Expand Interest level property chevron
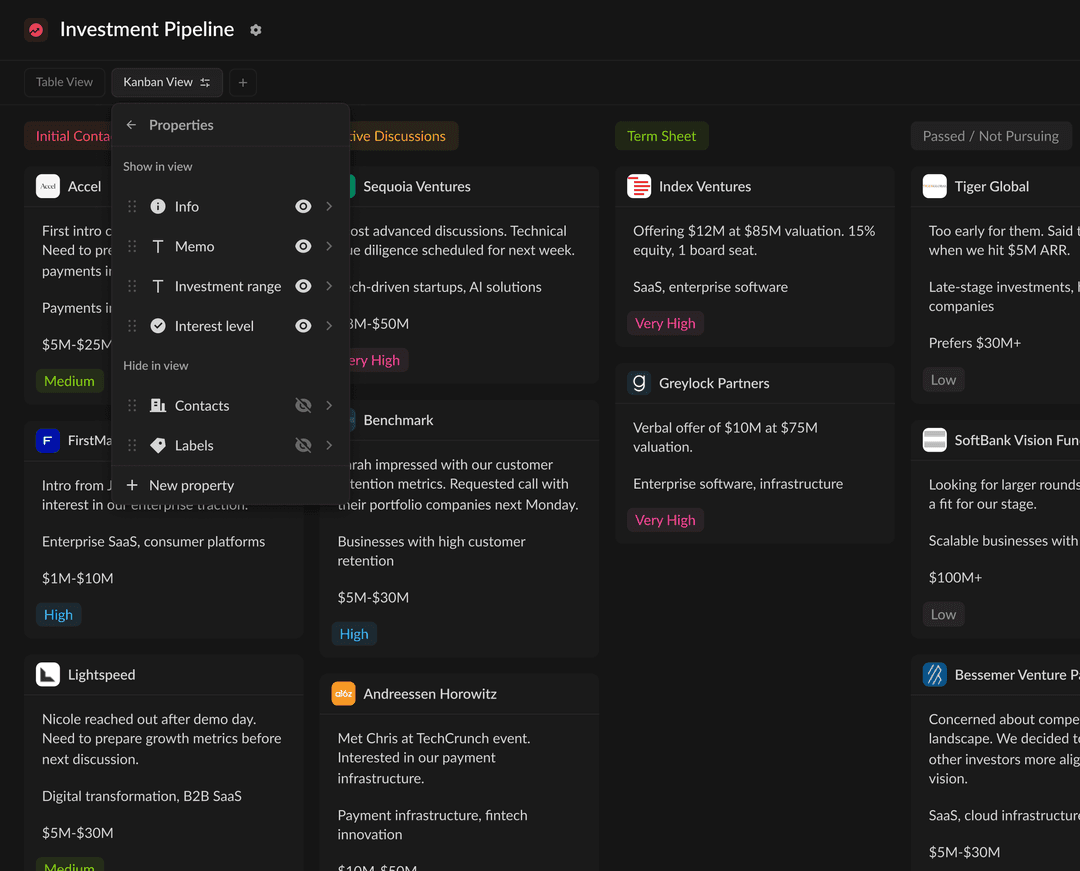Viewport: 1080px width, 871px height. 329,326
